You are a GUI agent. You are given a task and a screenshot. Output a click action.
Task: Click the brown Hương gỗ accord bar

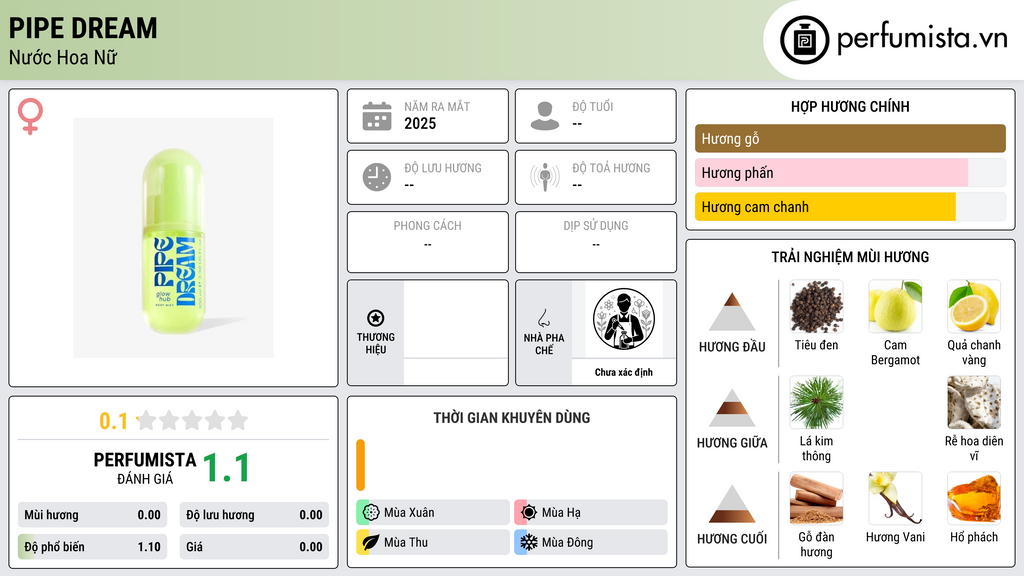[850, 138]
